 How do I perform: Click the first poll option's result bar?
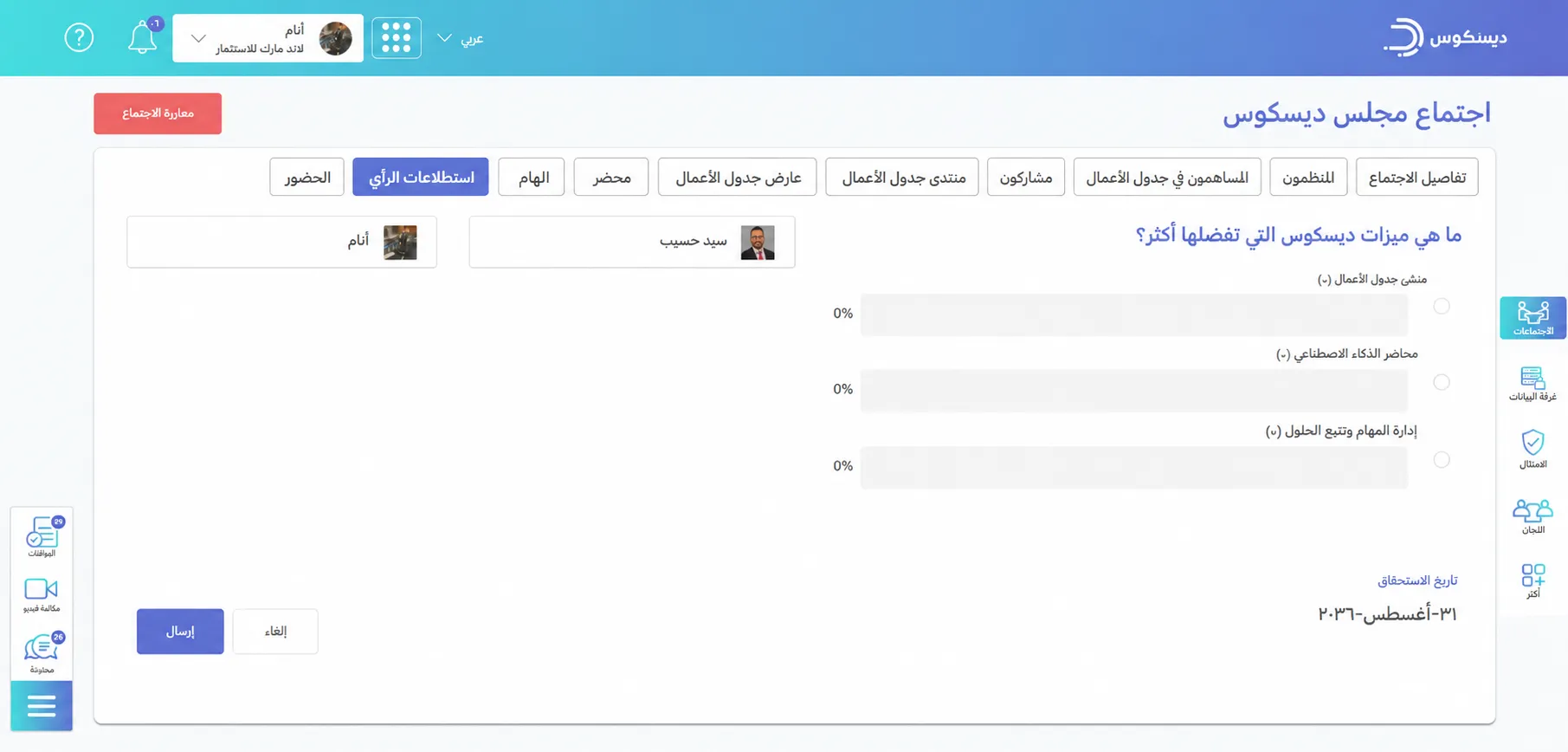click(x=1134, y=314)
